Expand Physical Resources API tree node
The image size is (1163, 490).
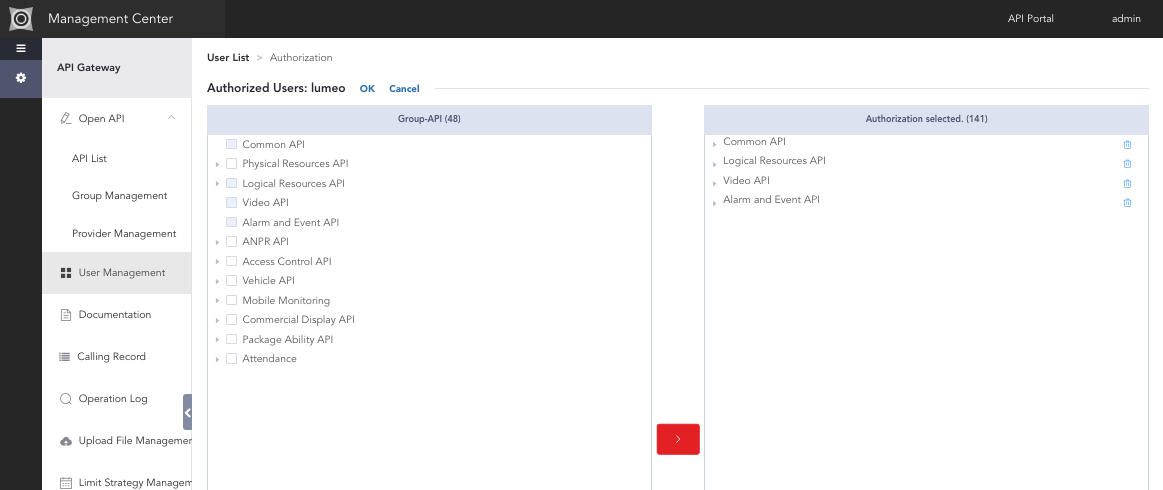(217, 165)
